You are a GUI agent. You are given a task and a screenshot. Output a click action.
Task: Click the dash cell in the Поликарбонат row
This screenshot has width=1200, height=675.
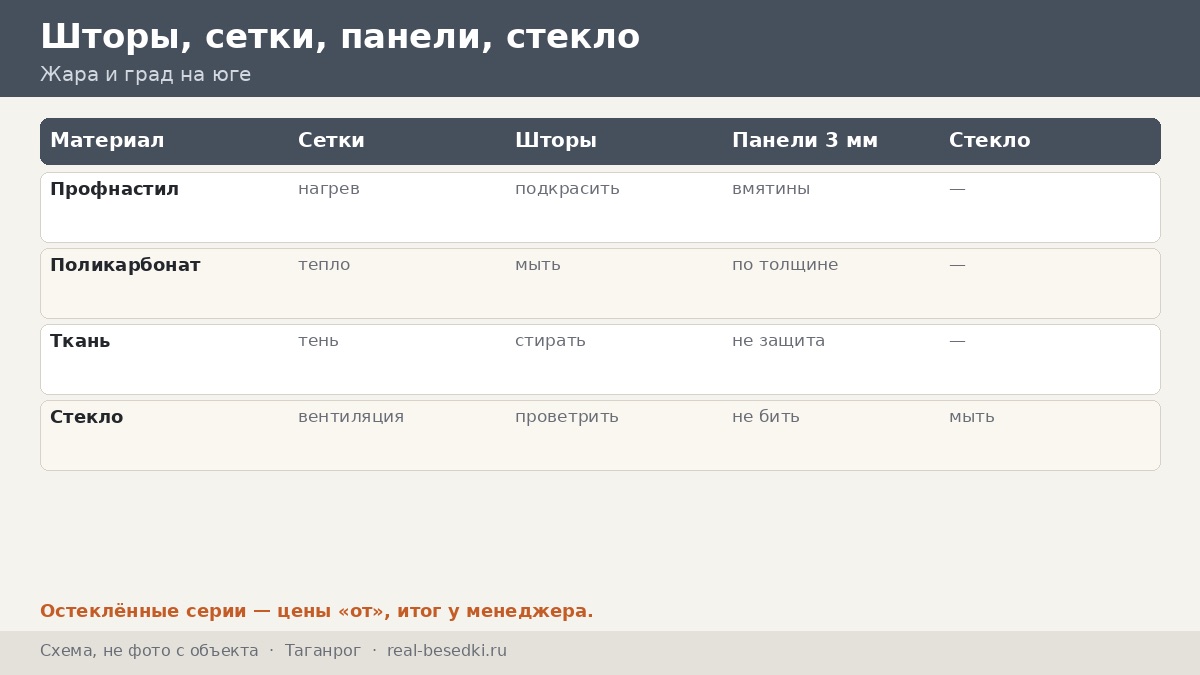tap(957, 265)
